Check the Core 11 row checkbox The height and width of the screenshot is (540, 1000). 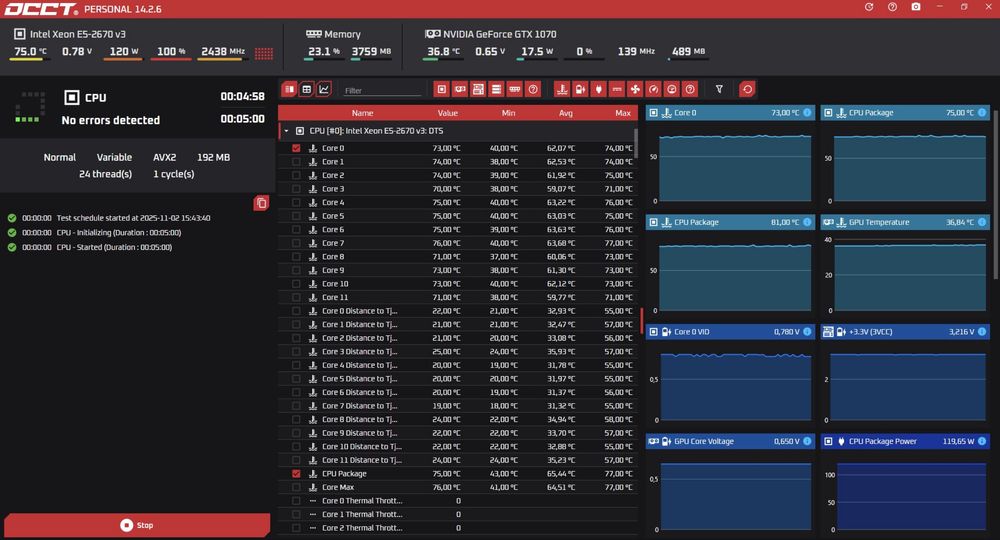coord(296,297)
